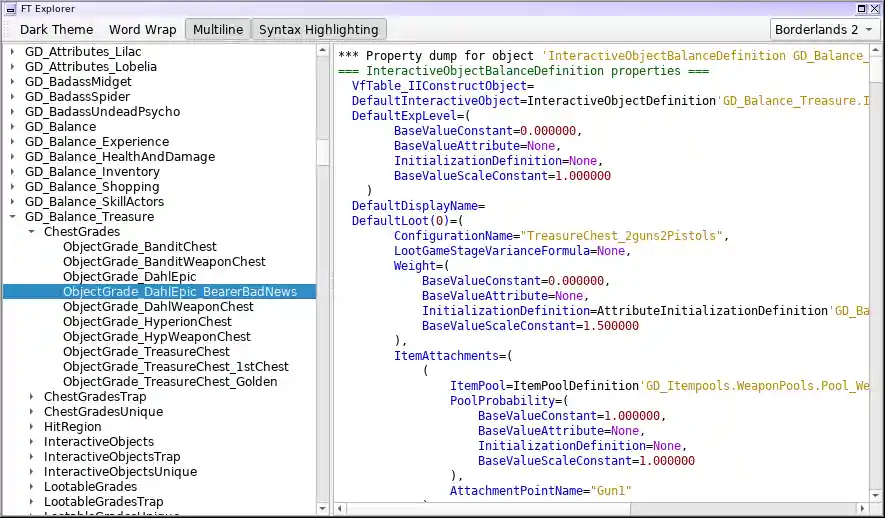Viewport: 885px width, 518px height.
Task: Select ObjectGrade_TreasureChest_Golden entry
Action: [x=170, y=382]
